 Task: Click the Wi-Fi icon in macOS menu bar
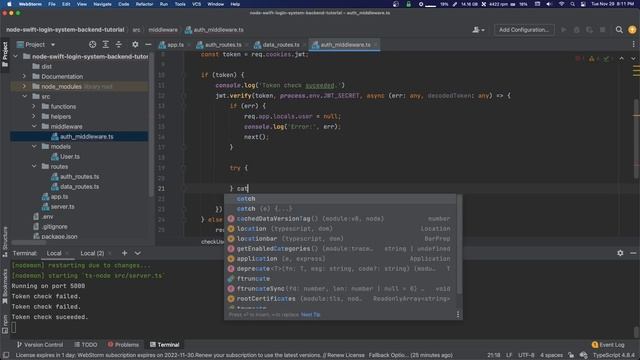pyautogui.click(x=561, y=4)
